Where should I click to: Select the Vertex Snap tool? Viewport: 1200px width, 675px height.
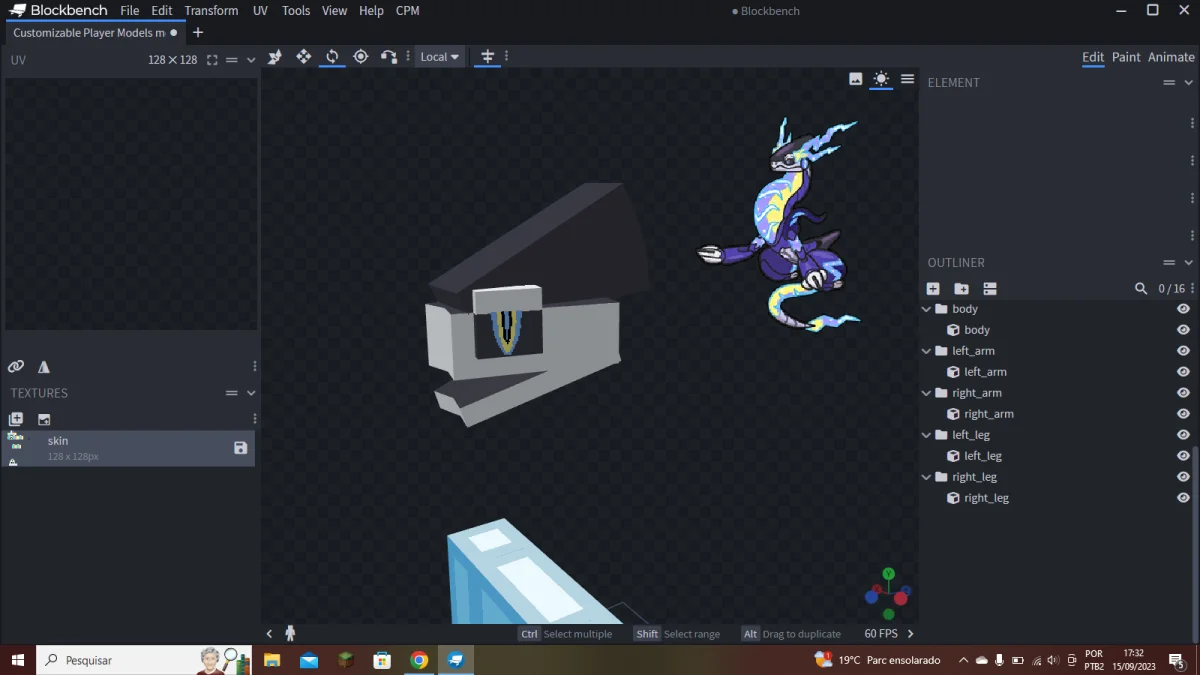tap(389, 57)
